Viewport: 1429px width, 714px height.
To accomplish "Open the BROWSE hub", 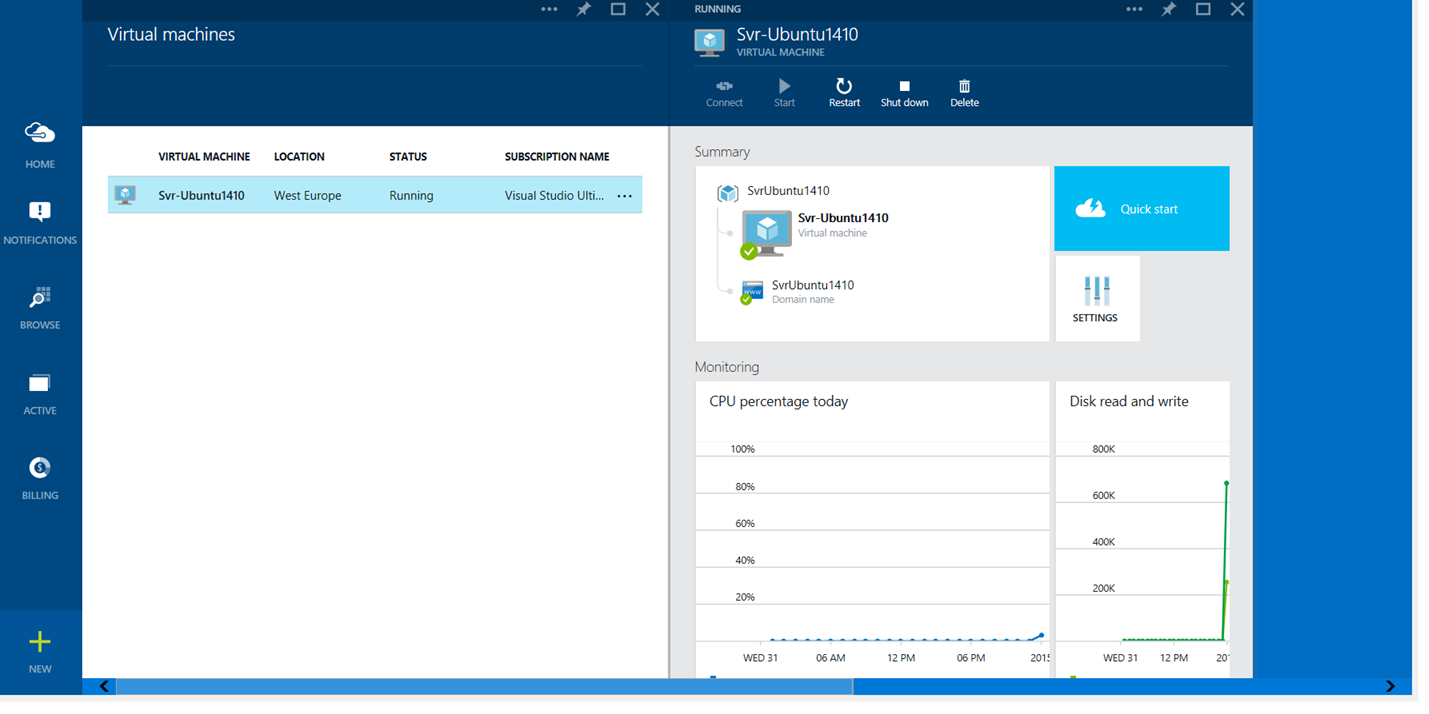I will (40, 308).
